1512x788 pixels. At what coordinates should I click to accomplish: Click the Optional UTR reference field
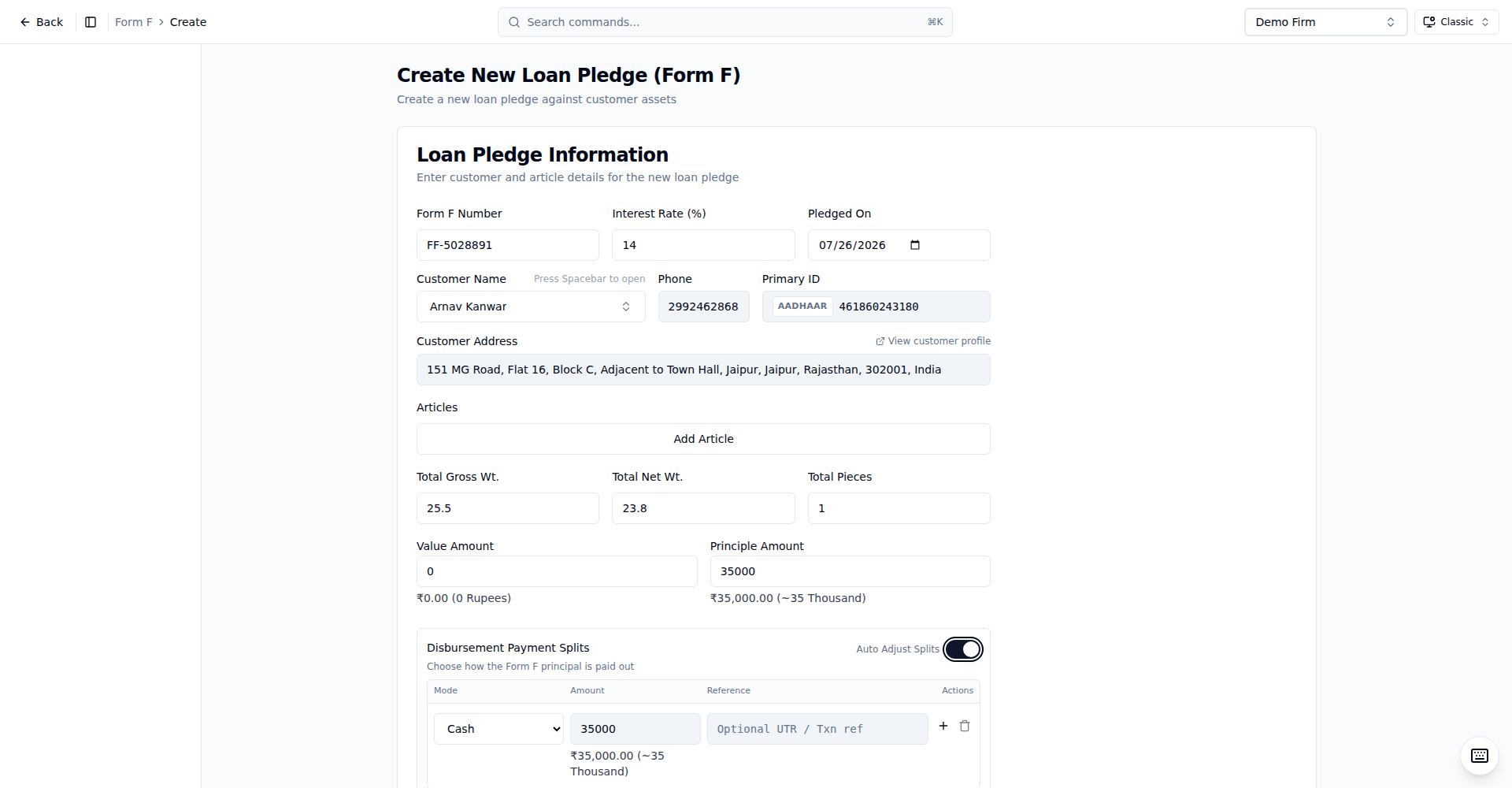click(x=817, y=729)
